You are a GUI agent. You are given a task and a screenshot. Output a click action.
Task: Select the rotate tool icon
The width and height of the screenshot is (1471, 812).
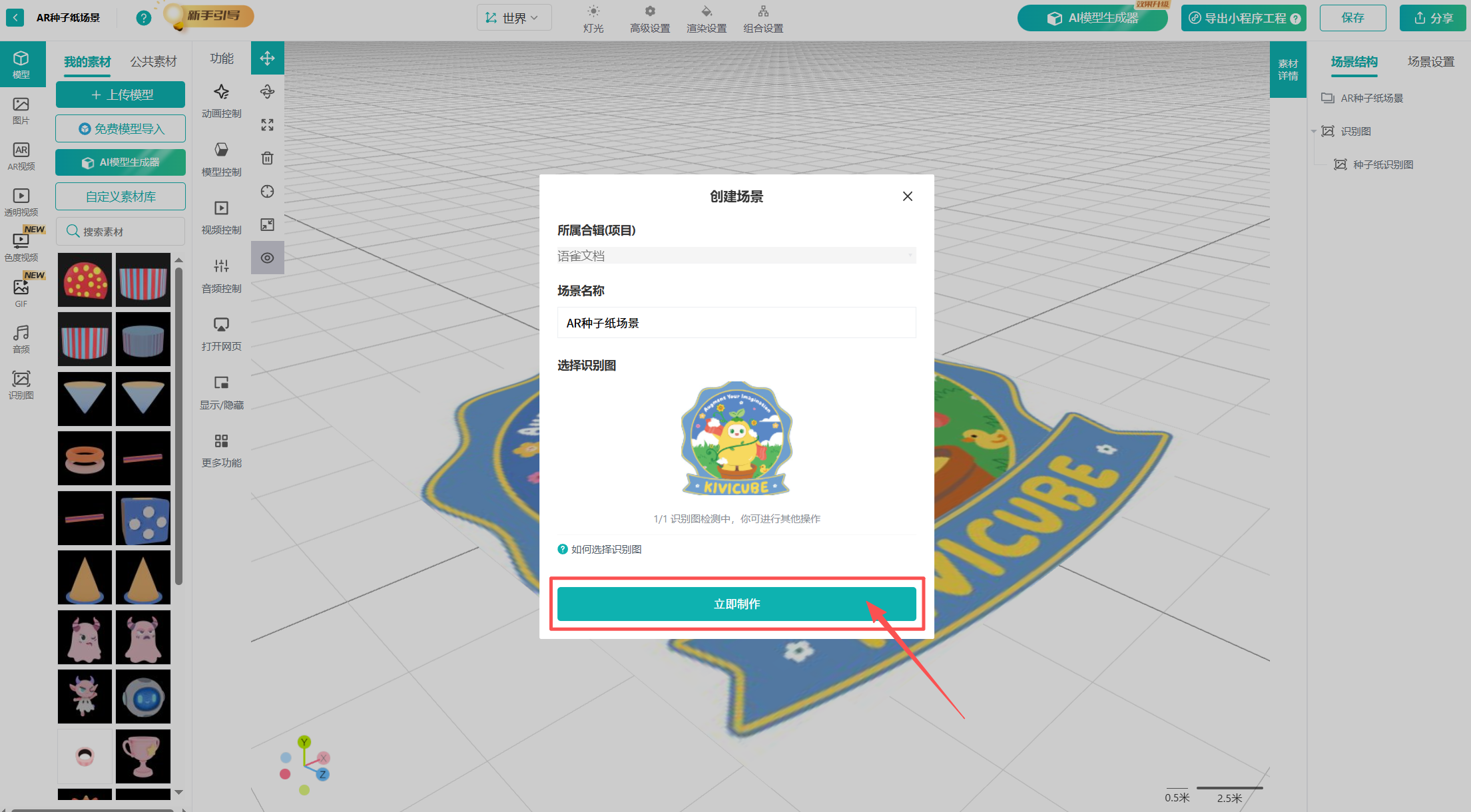[267, 92]
